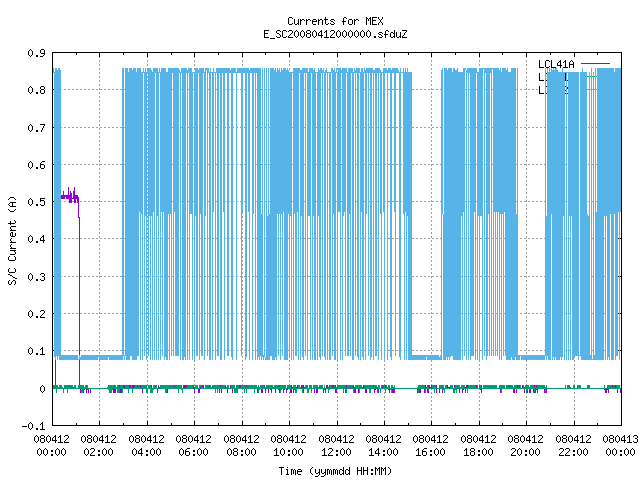Click the purple LCL41A plateau near 0.5 A
Image resolution: width=640 pixels, height=480 pixels.
click(70, 198)
